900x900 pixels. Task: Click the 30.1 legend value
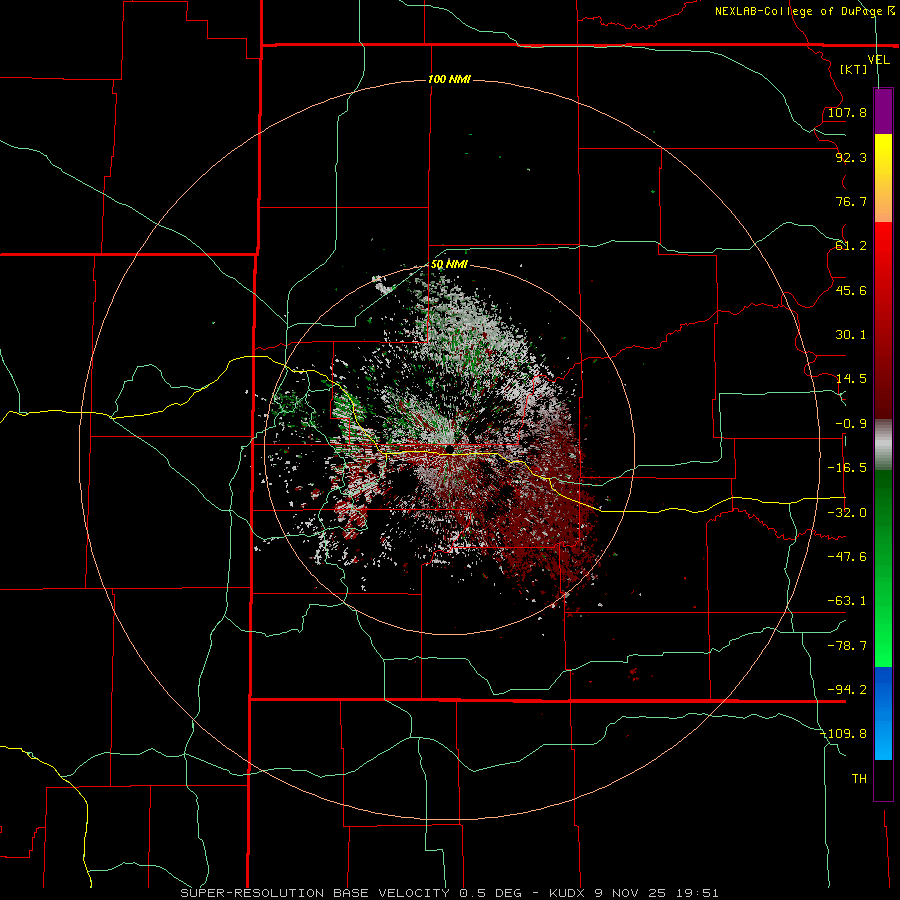[x=851, y=335]
